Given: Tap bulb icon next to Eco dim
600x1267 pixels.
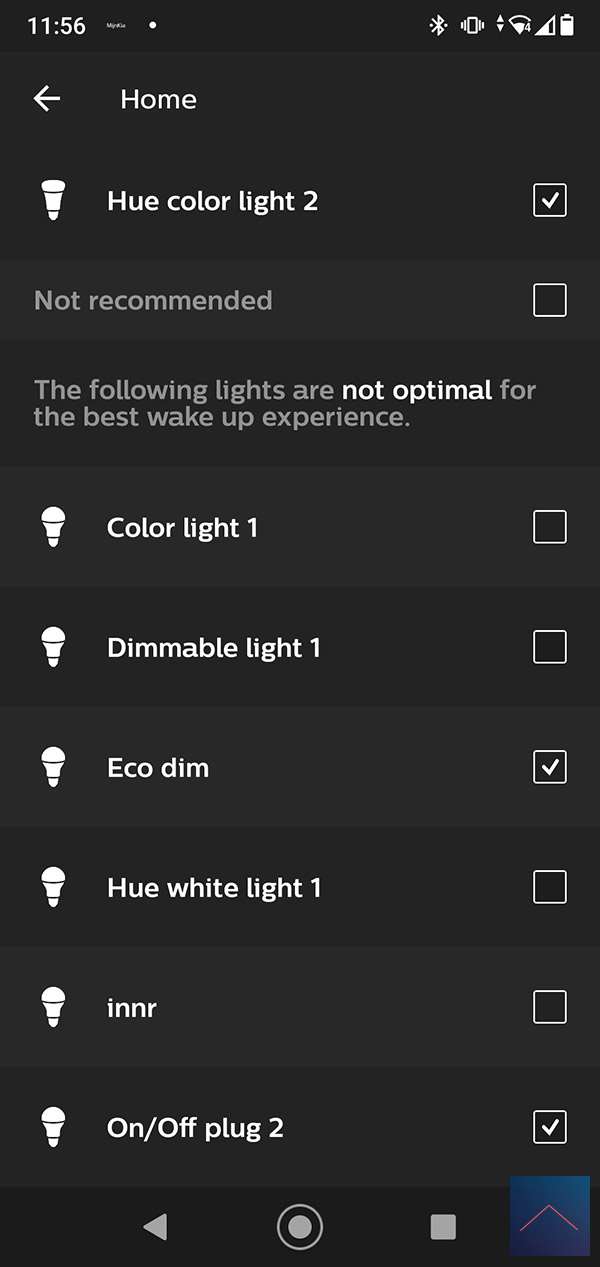Looking at the screenshot, I should click(53, 767).
